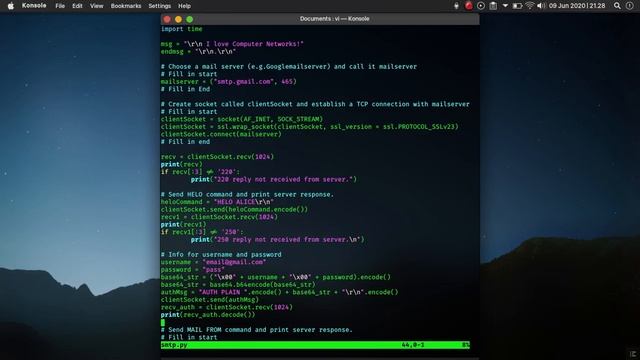Click the ssl.PROTOCOL_SSLv23 text
The image size is (640, 360).
(x=419, y=127)
